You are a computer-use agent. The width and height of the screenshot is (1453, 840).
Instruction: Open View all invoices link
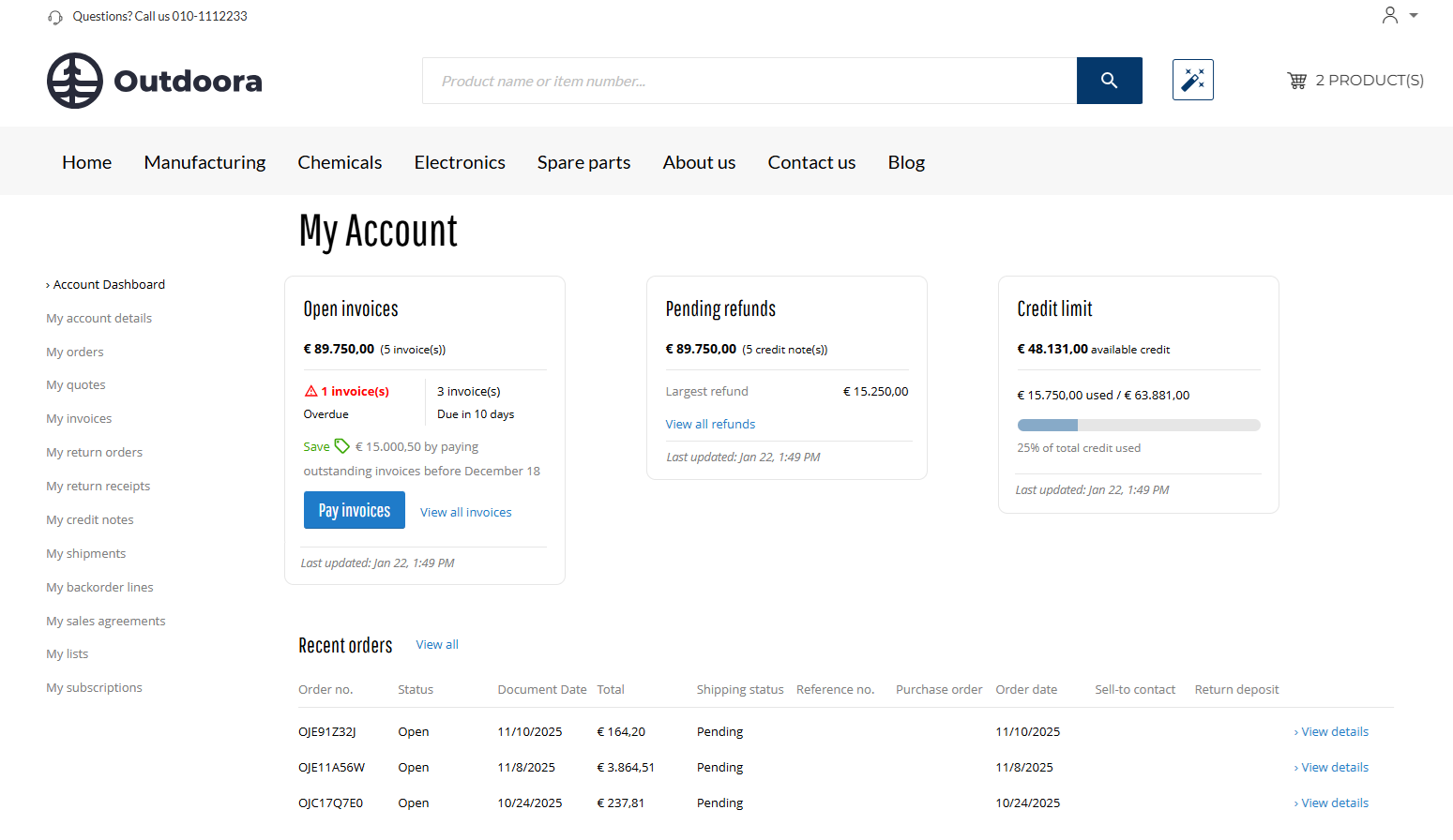(465, 512)
